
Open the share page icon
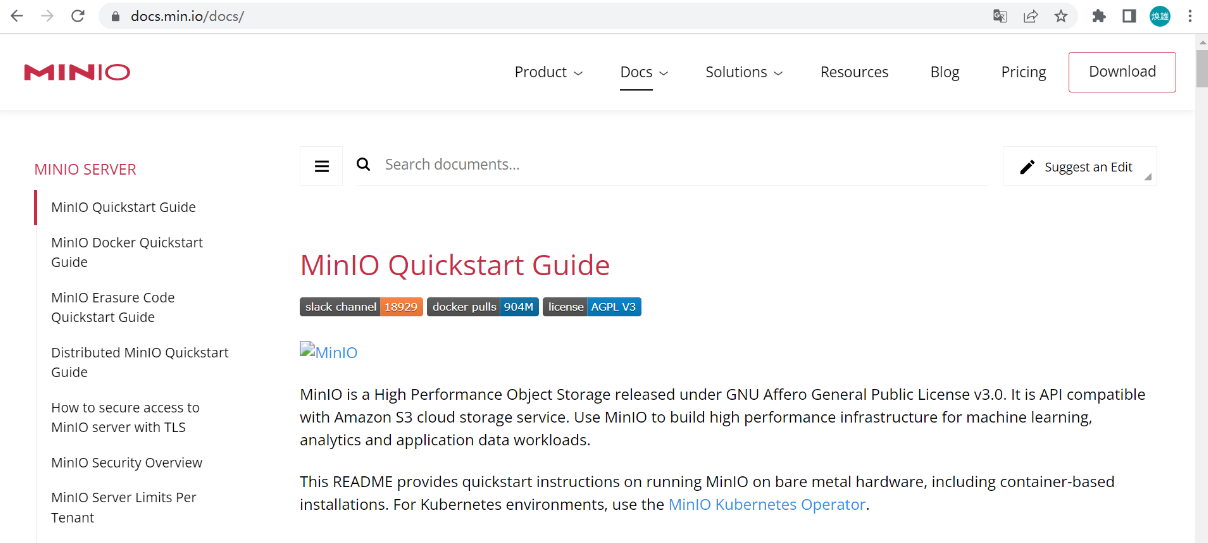(x=1030, y=16)
